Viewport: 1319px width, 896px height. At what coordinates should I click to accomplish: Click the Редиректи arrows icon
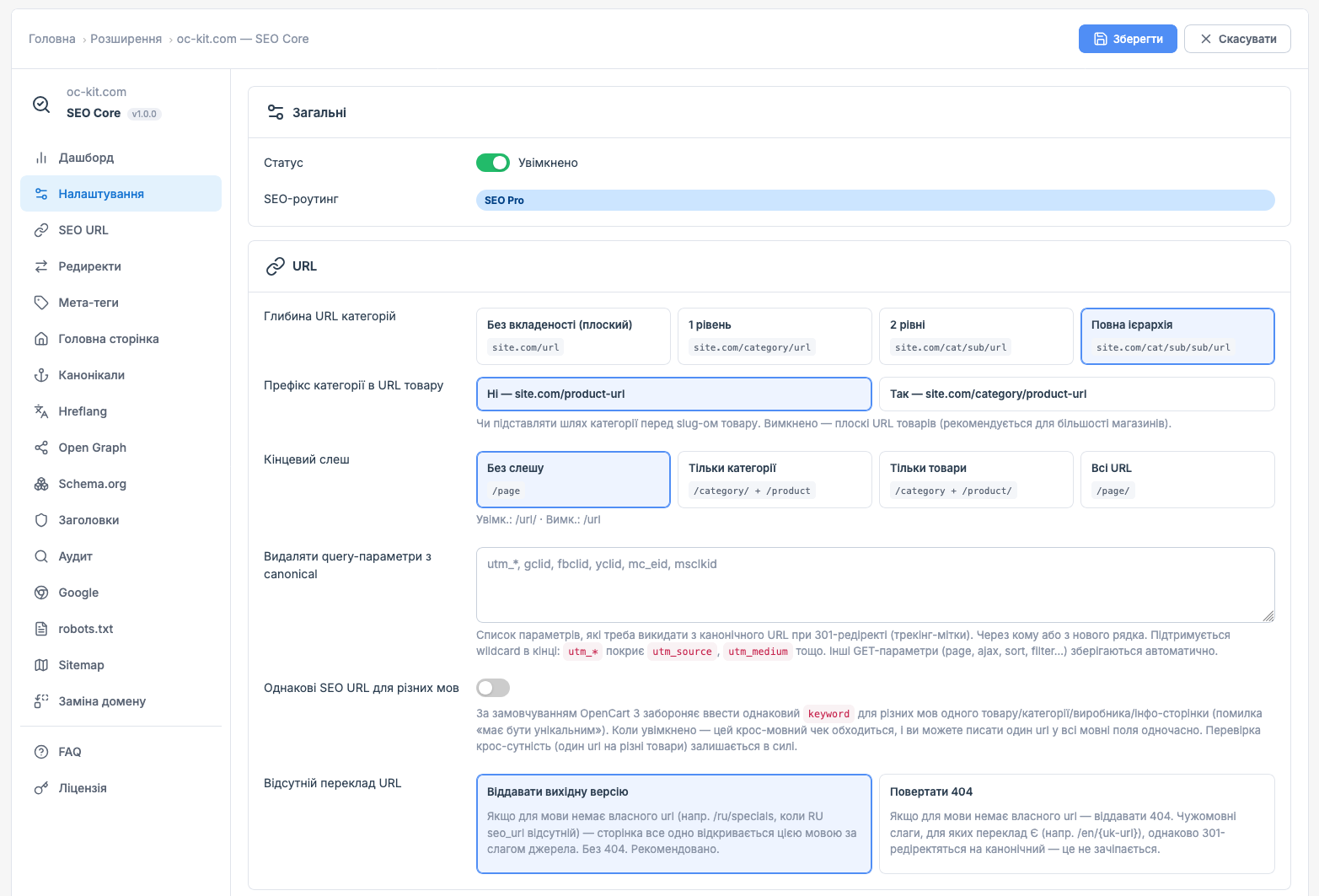[41, 266]
